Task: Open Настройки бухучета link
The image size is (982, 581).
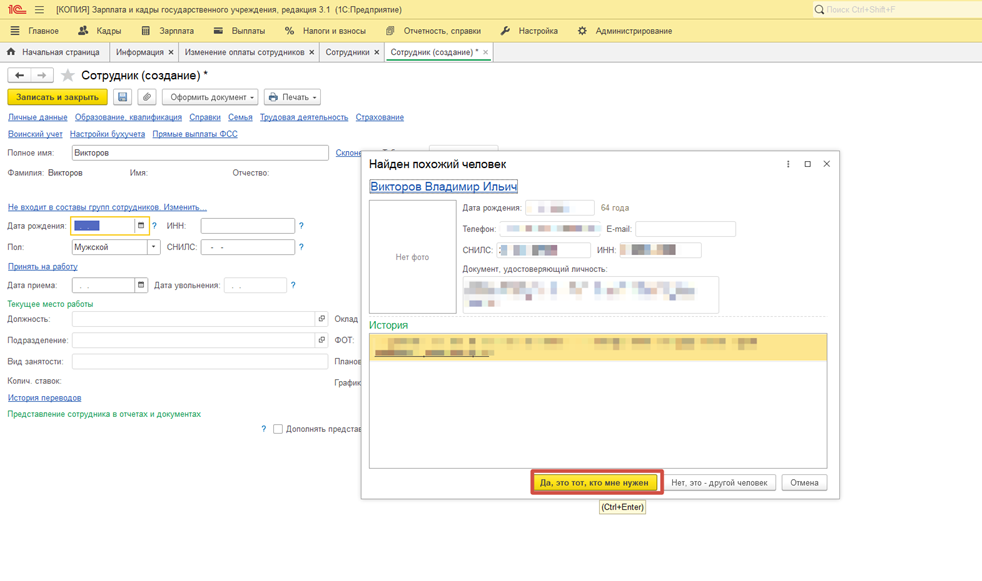Action: pyautogui.click(x=107, y=134)
